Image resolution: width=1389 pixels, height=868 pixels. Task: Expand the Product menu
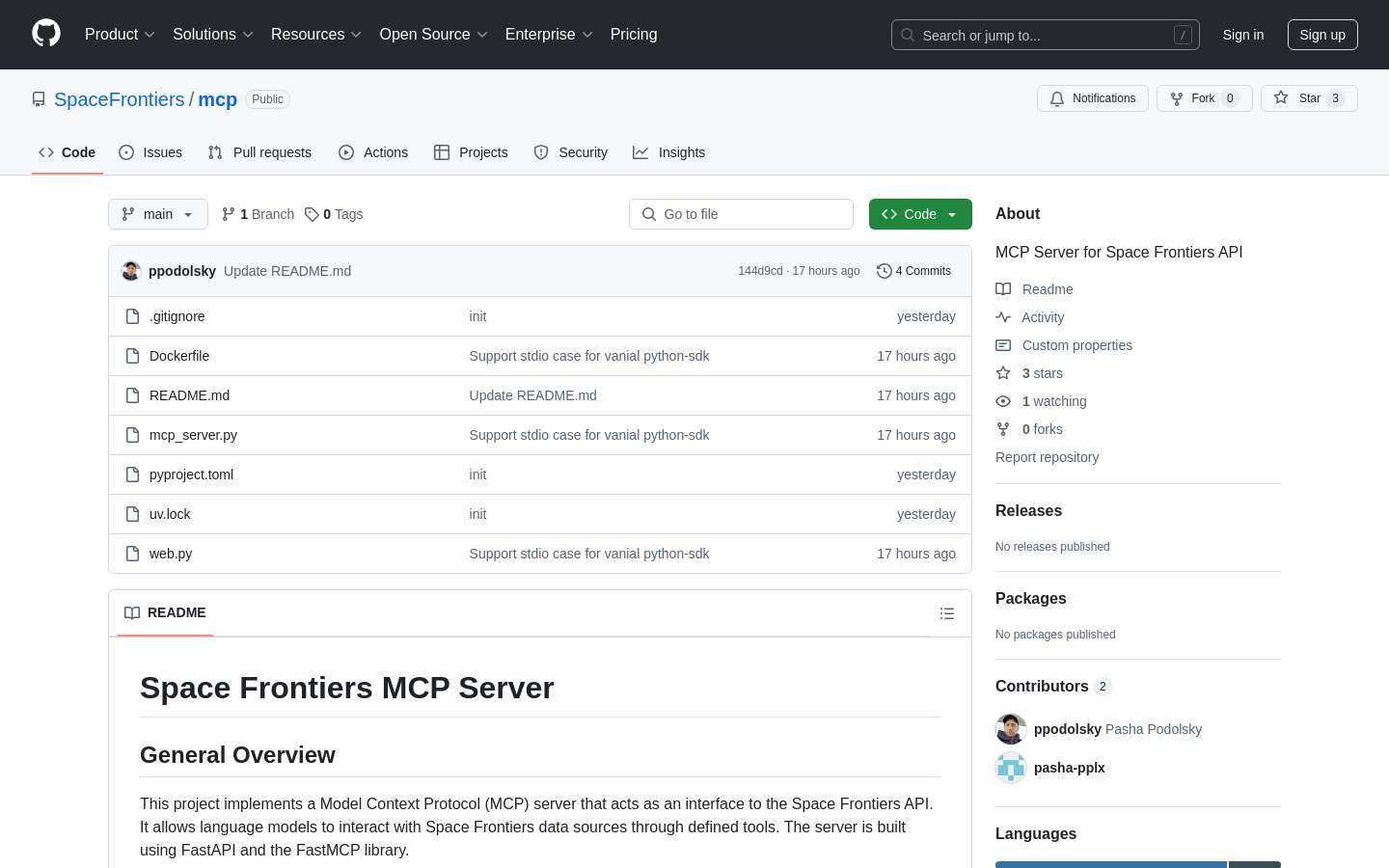pyautogui.click(x=120, y=35)
